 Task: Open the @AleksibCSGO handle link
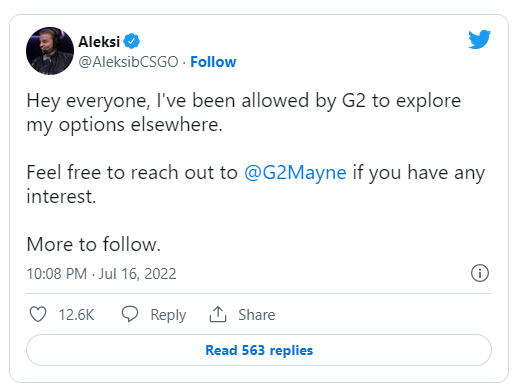click(x=128, y=62)
